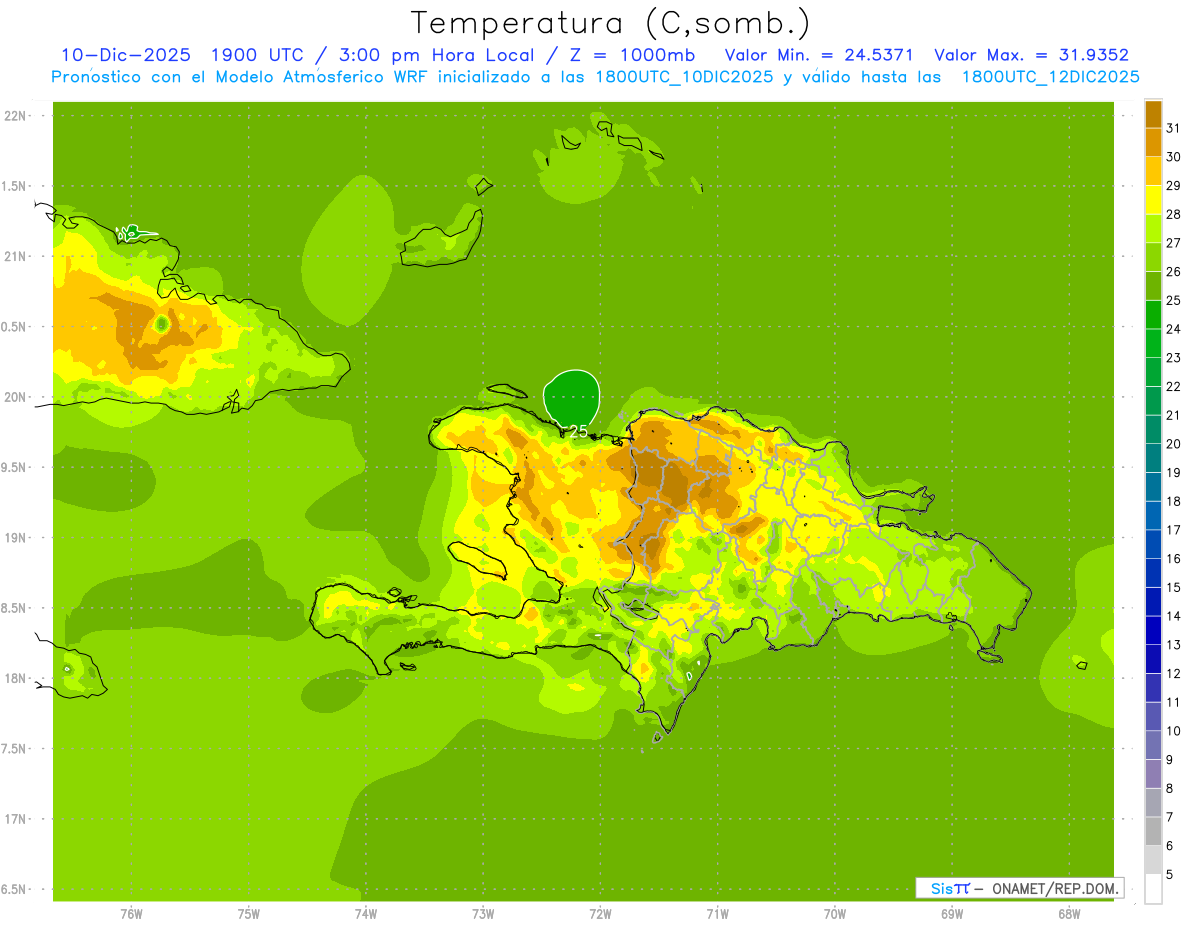Select legend swatch between 26 and 27
1200x927 pixels.
click(1153, 257)
